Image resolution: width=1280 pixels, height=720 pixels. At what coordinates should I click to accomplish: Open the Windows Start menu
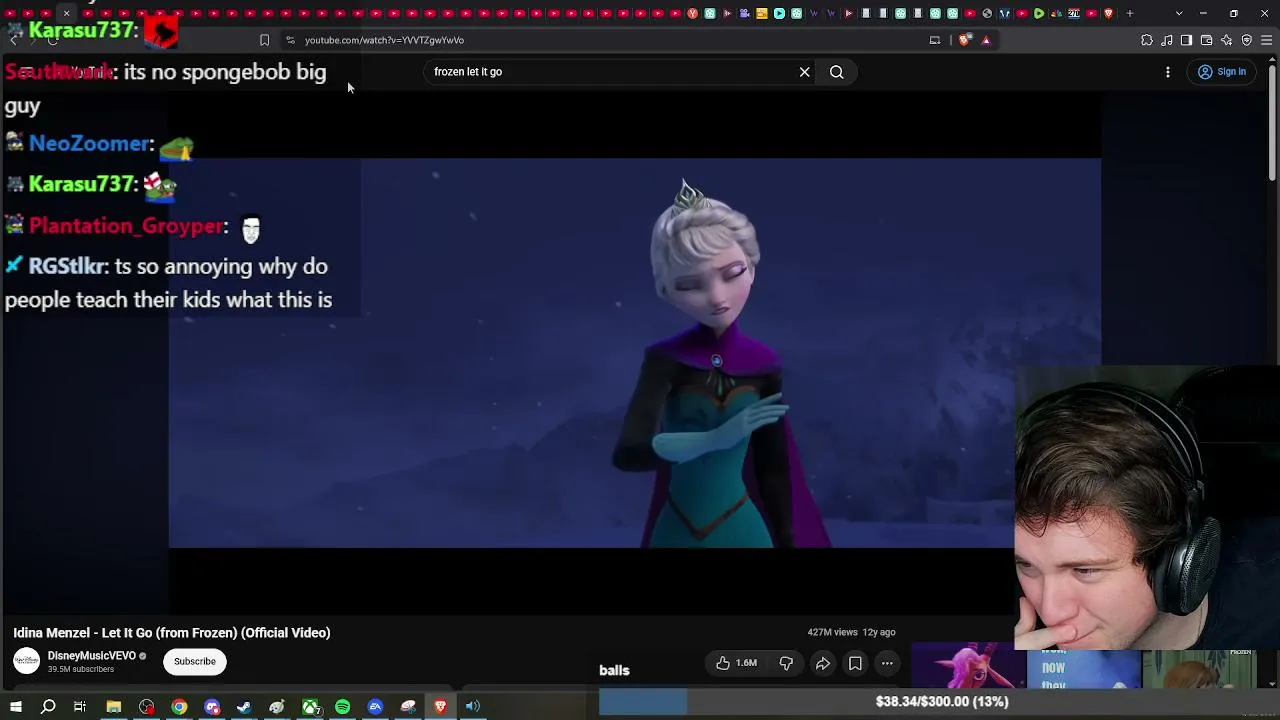15,707
